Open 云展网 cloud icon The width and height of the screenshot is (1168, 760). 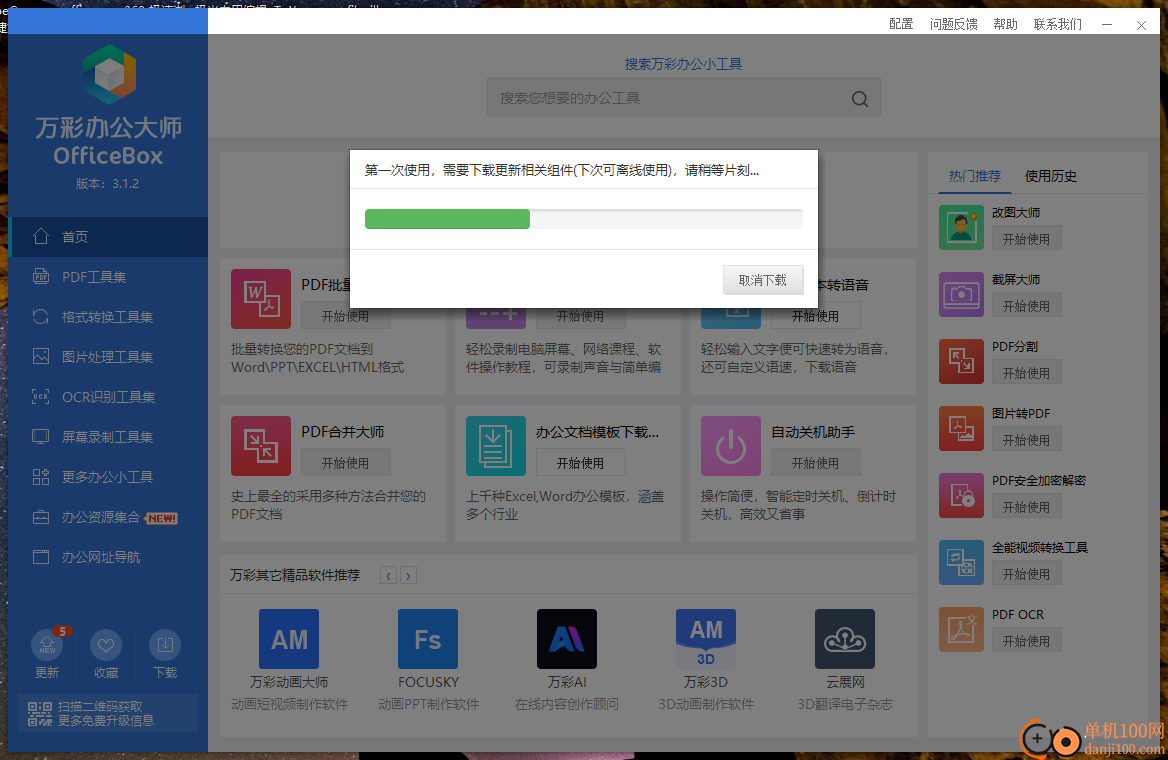pyautogui.click(x=845, y=639)
